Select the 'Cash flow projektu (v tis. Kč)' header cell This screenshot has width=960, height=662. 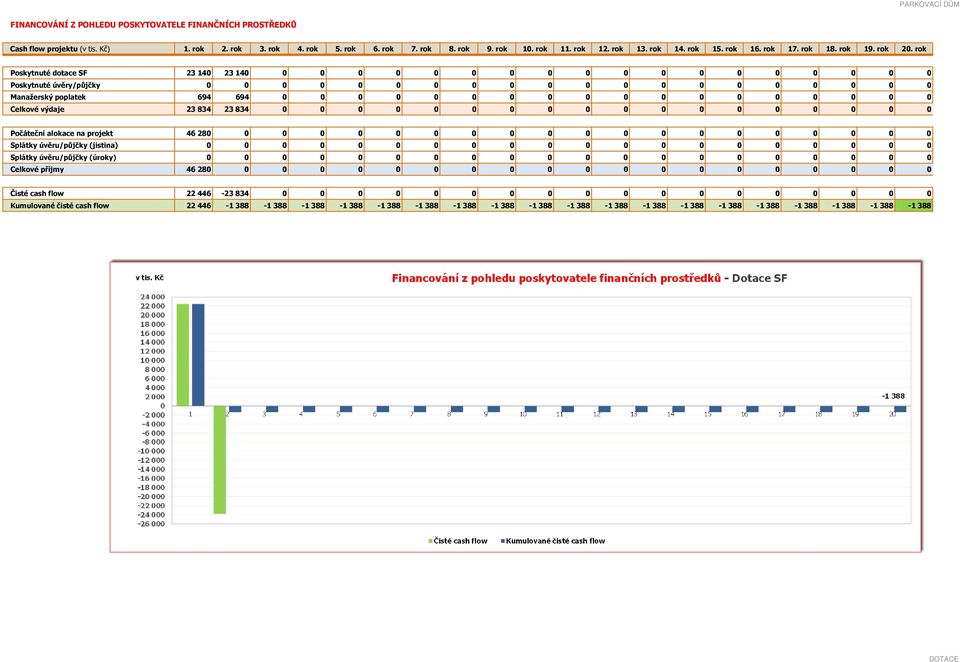89,49
